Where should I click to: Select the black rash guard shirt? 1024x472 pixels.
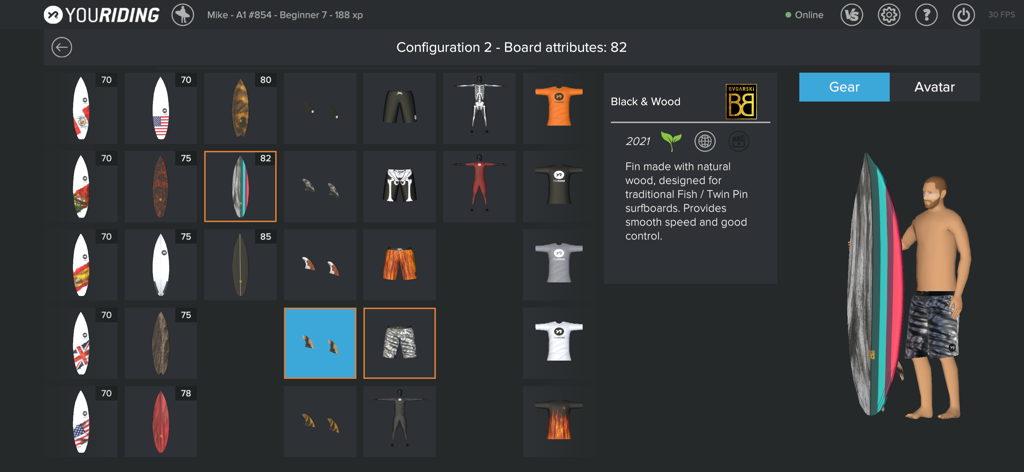(558, 187)
